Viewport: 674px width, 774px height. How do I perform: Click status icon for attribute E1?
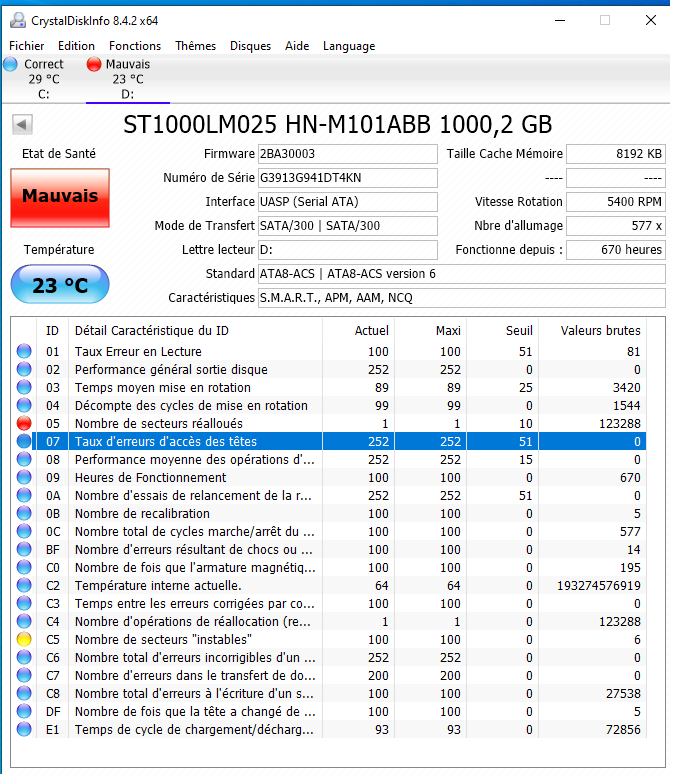(x=24, y=730)
